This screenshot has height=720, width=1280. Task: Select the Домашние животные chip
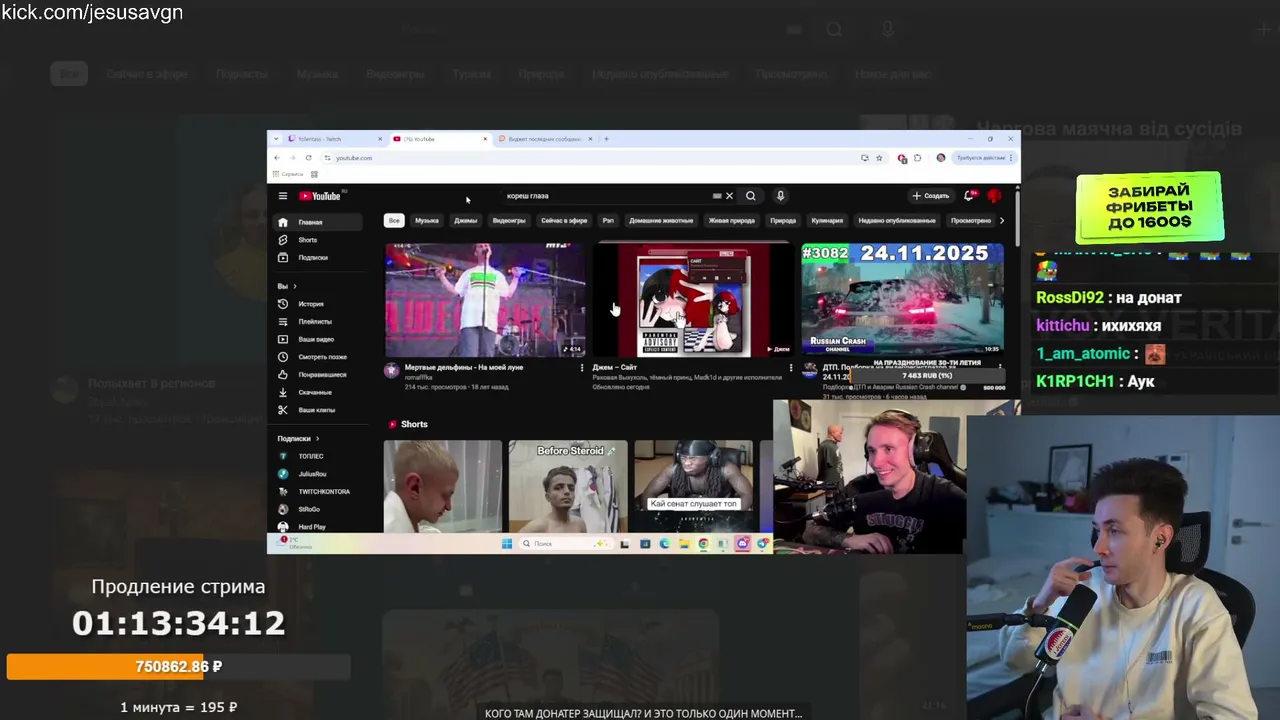click(661, 220)
